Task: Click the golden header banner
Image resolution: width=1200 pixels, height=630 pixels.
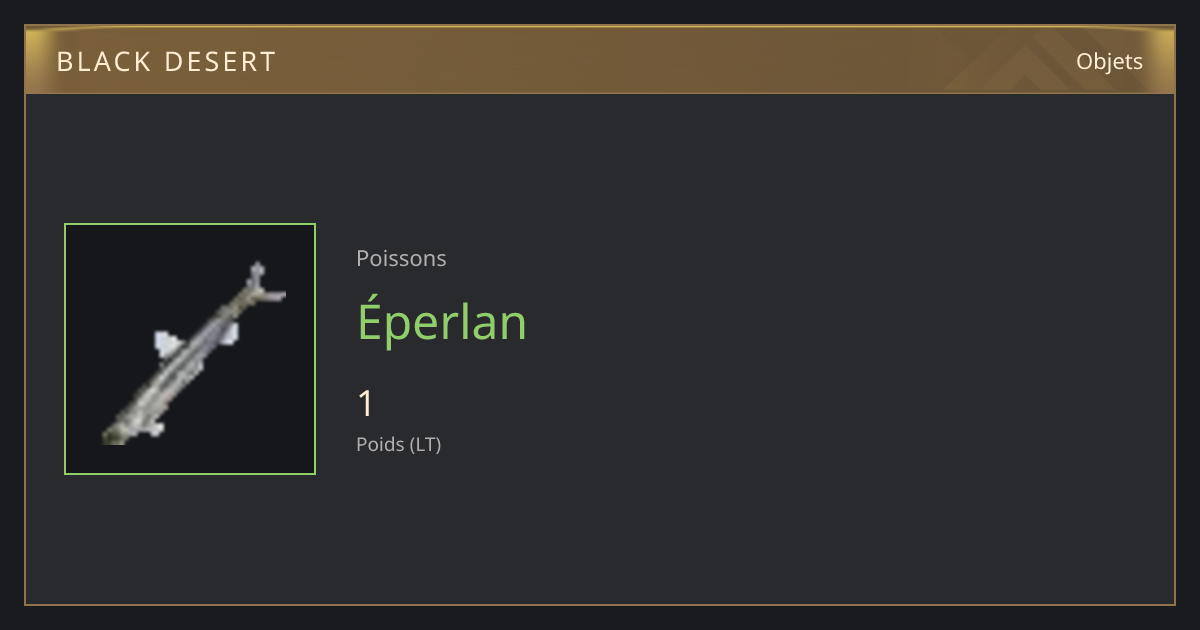Action: 600,60
